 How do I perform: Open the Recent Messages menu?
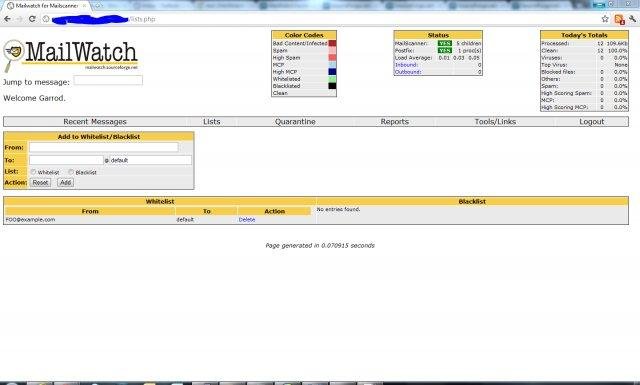coord(95,122)
